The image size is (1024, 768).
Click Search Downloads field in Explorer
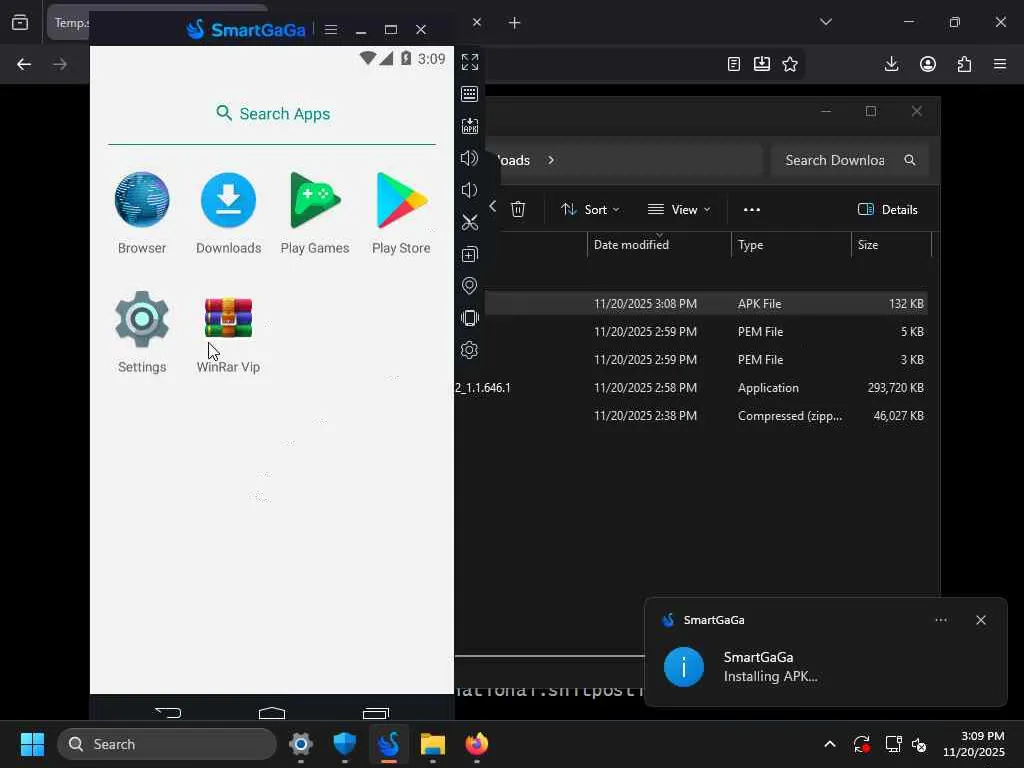pos(849,160)
